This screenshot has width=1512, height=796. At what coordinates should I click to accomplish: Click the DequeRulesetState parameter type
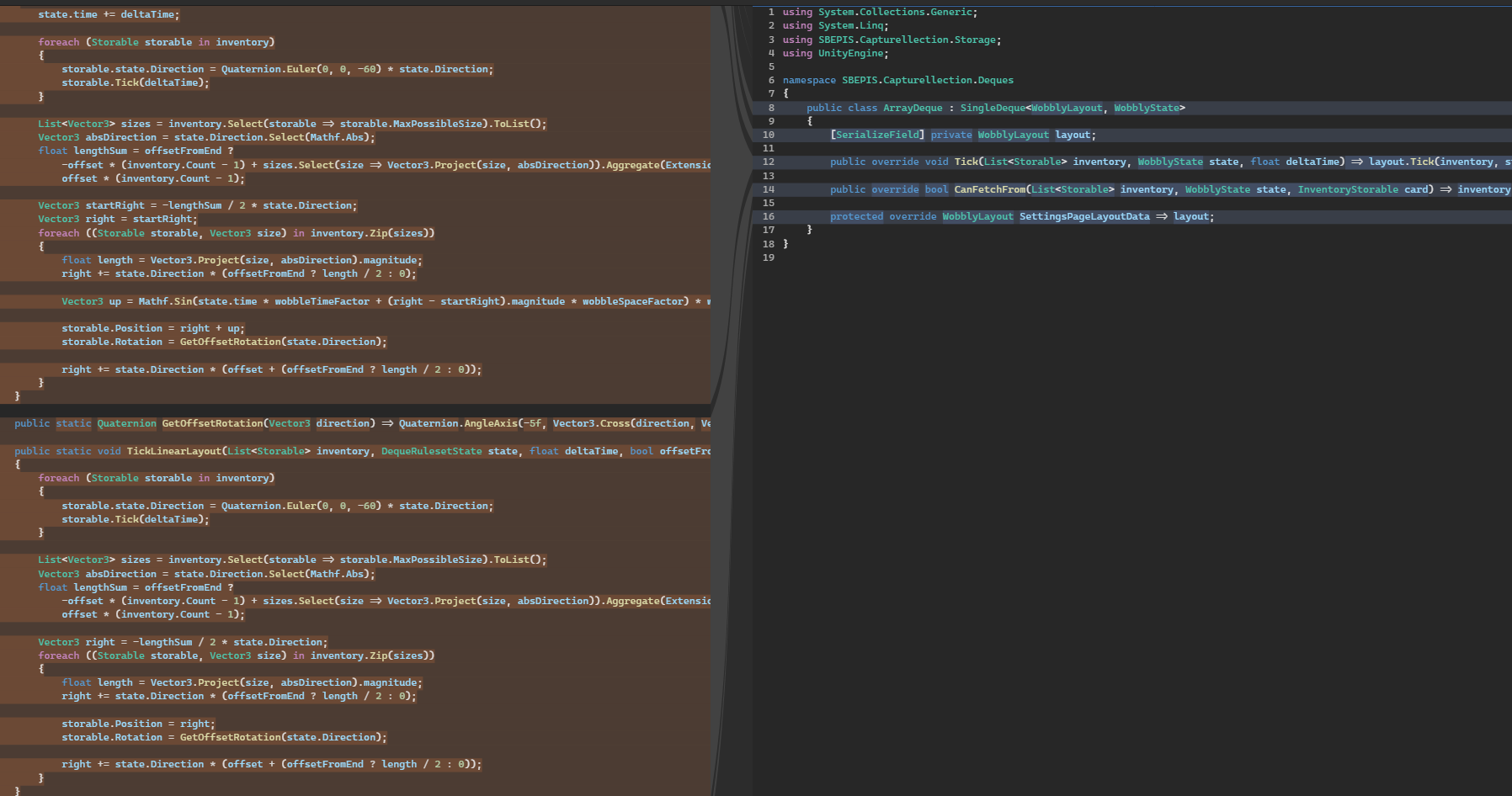(x=431, y=452)
